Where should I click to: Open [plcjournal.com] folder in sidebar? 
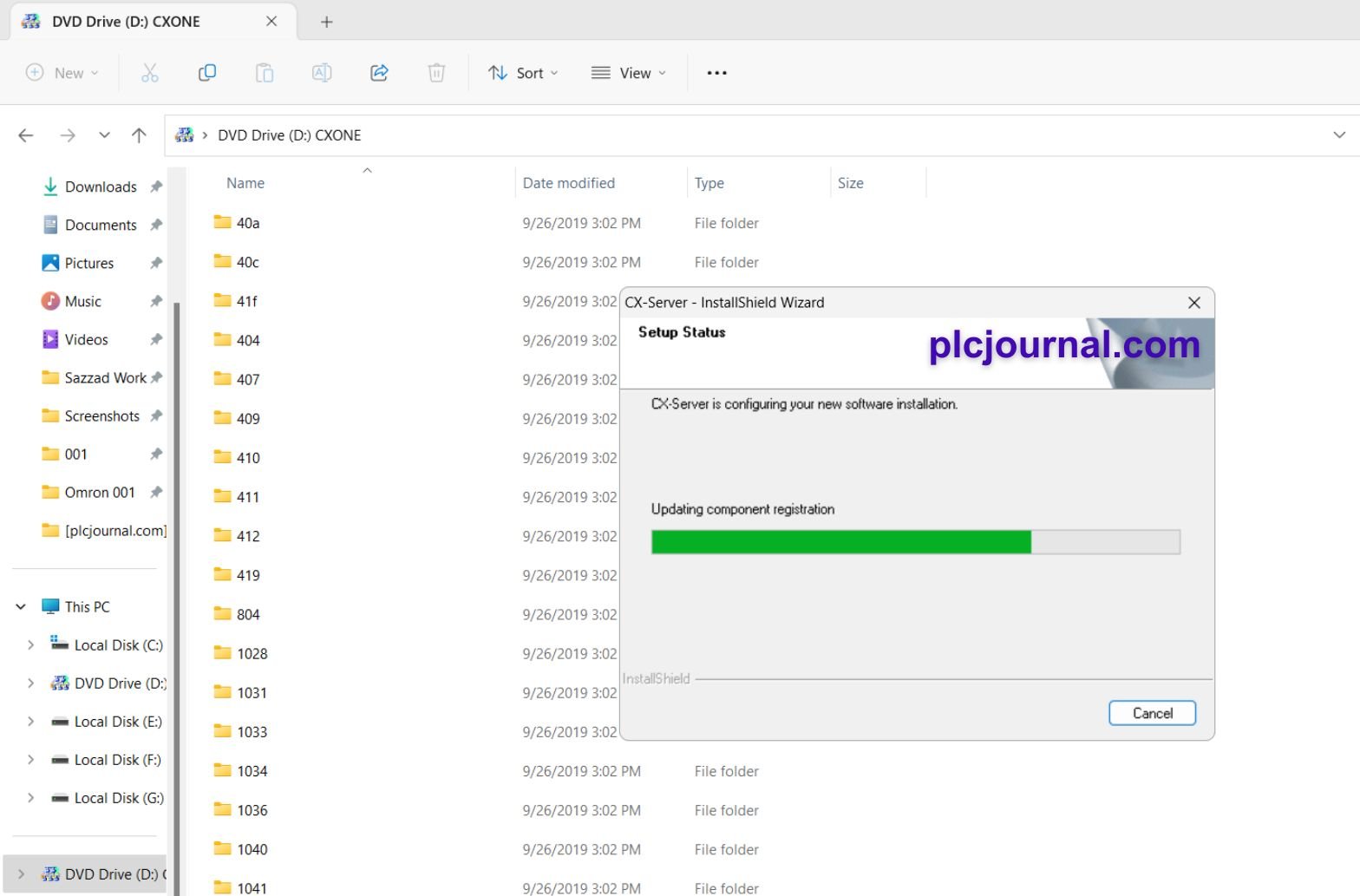104,530
